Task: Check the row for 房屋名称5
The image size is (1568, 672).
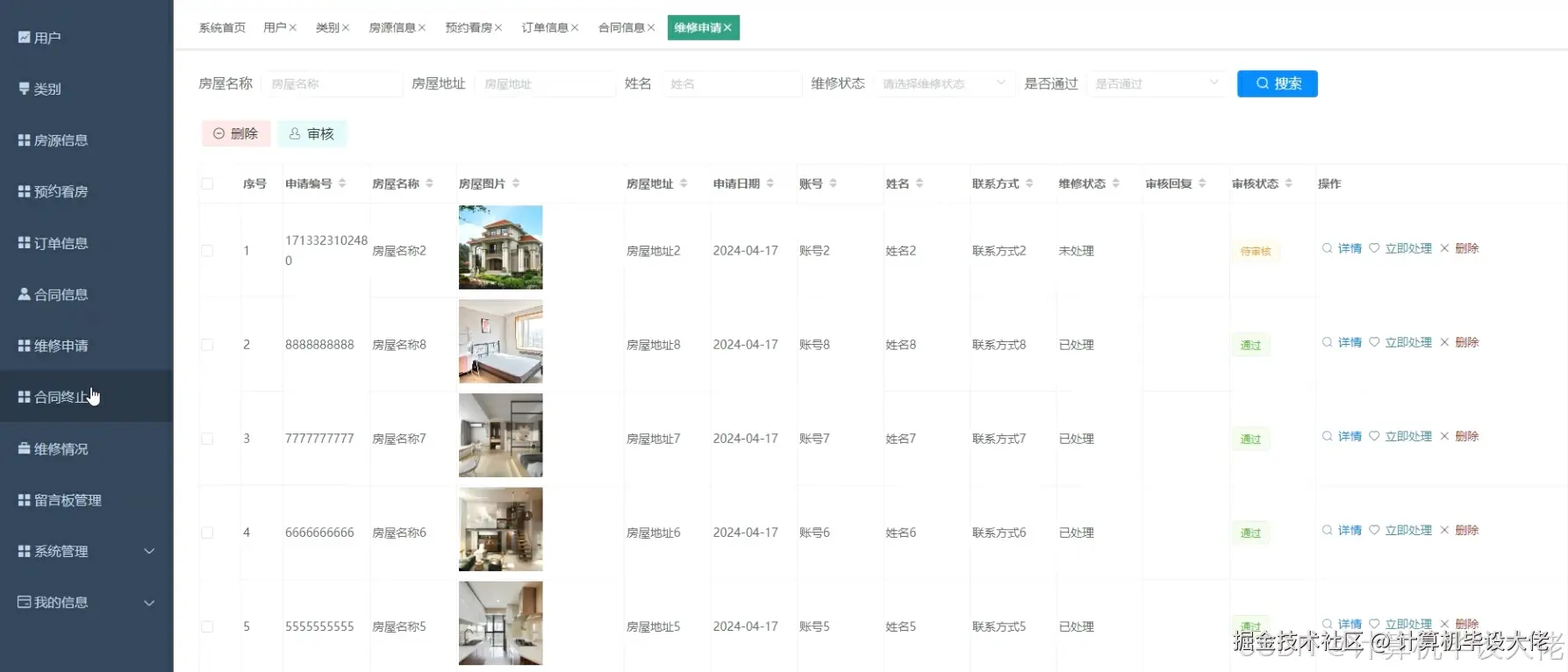Action: [207, 626]
